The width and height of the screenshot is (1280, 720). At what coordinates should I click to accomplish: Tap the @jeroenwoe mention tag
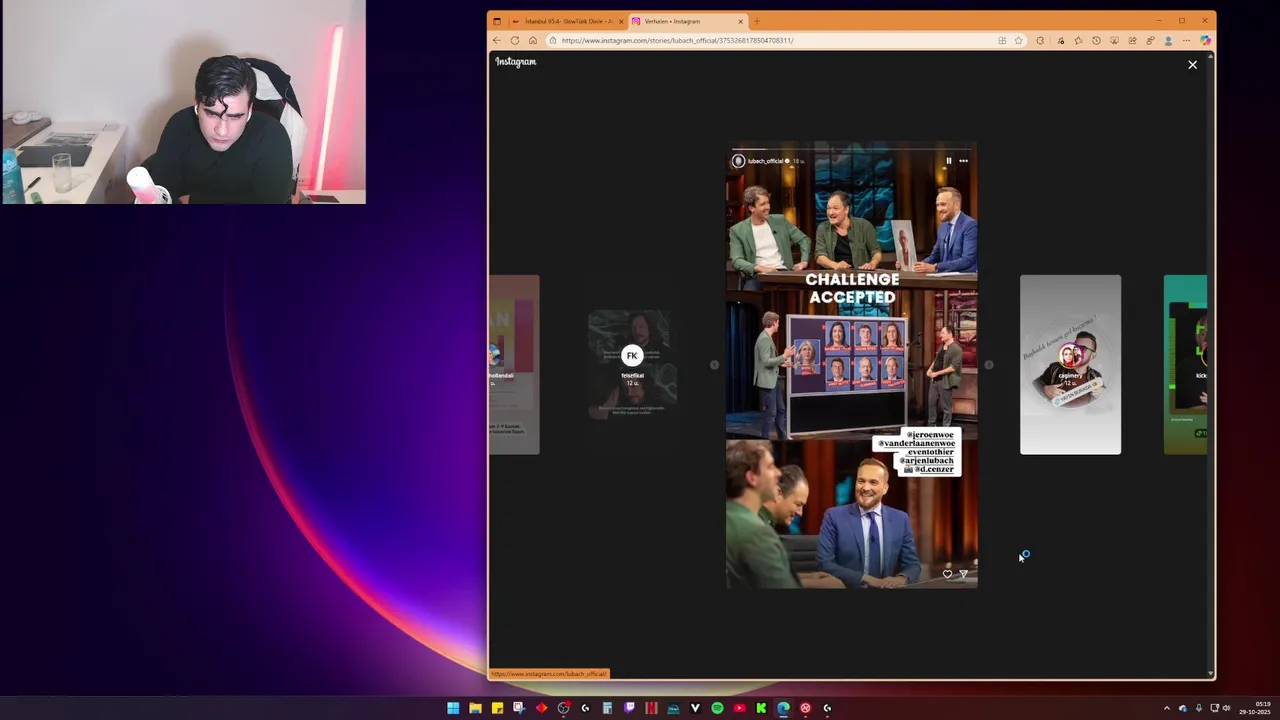click(929, 435)
